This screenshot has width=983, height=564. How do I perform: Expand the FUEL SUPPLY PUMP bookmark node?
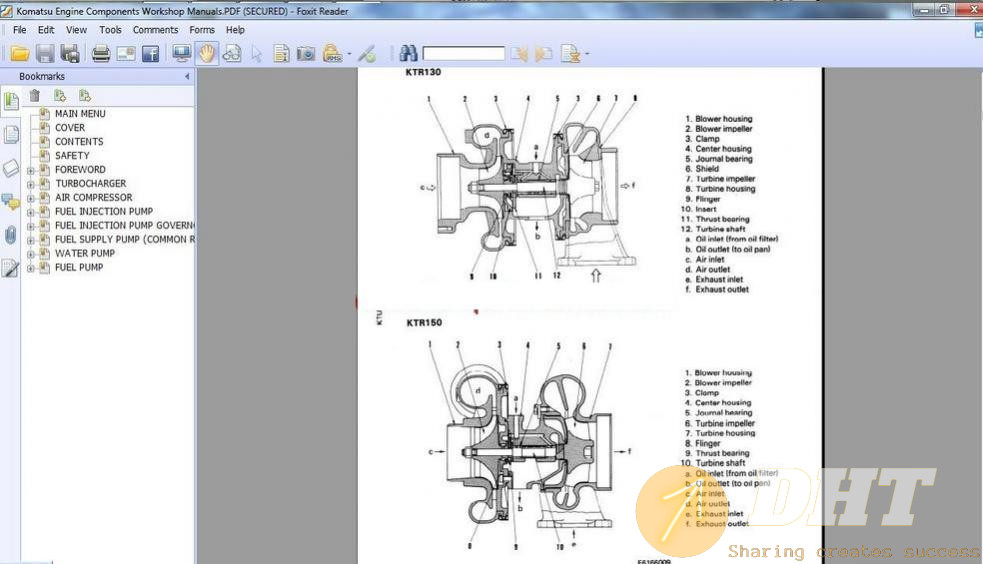coord(30,240)
